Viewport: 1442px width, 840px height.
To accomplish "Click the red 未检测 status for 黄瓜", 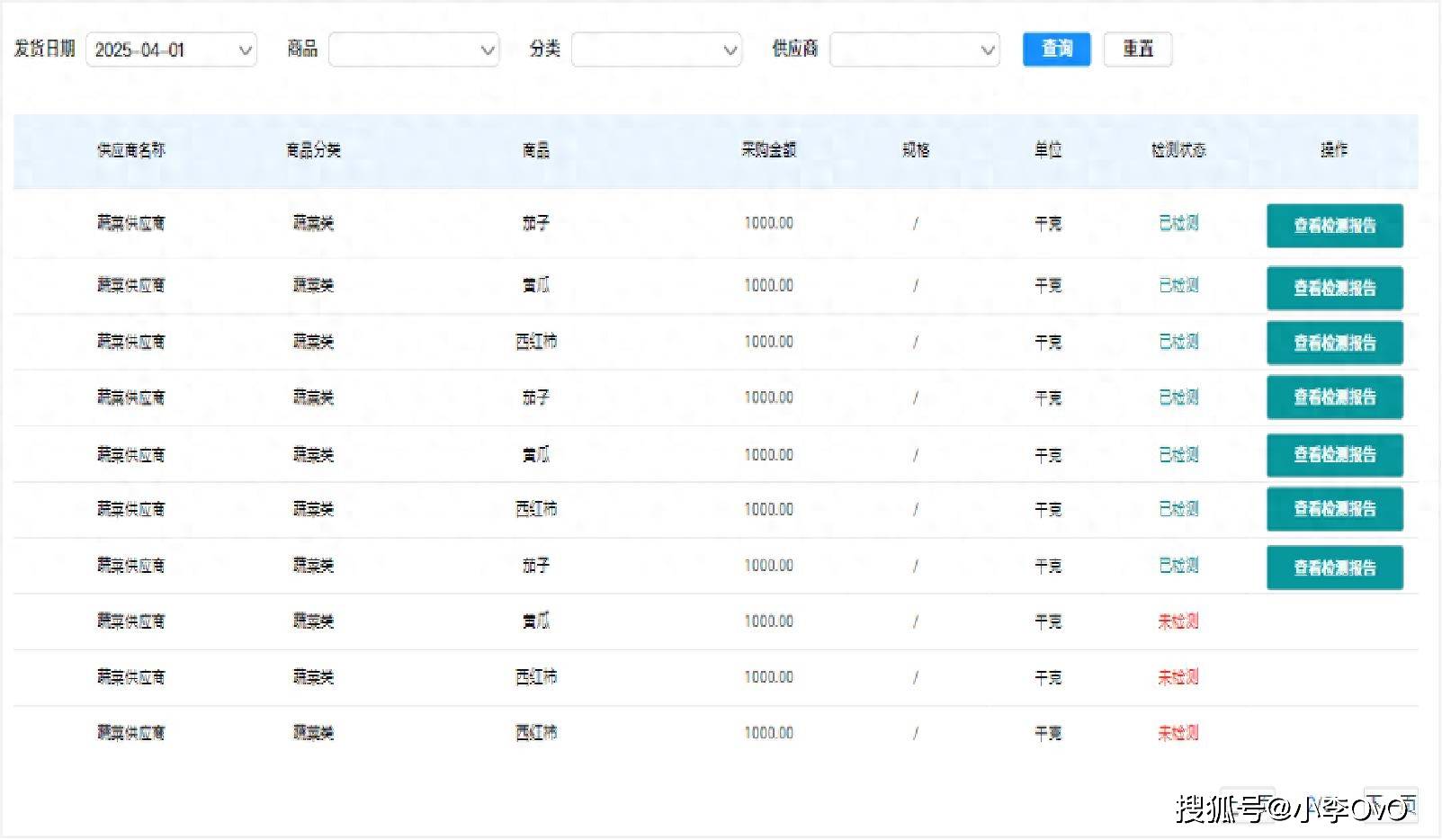I will pyautogui.click(x=1178, y=621).
